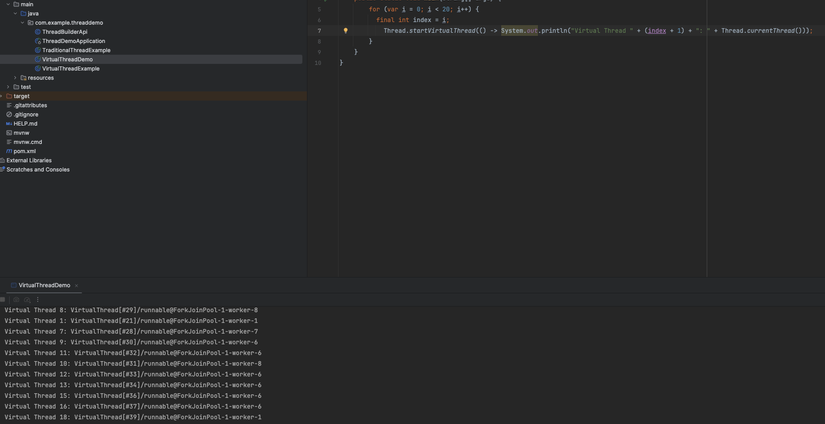Open ThreadBuilderApi in project tree
Image resolution: width=825 pixels, height=424 pixels.
point(65,32)
